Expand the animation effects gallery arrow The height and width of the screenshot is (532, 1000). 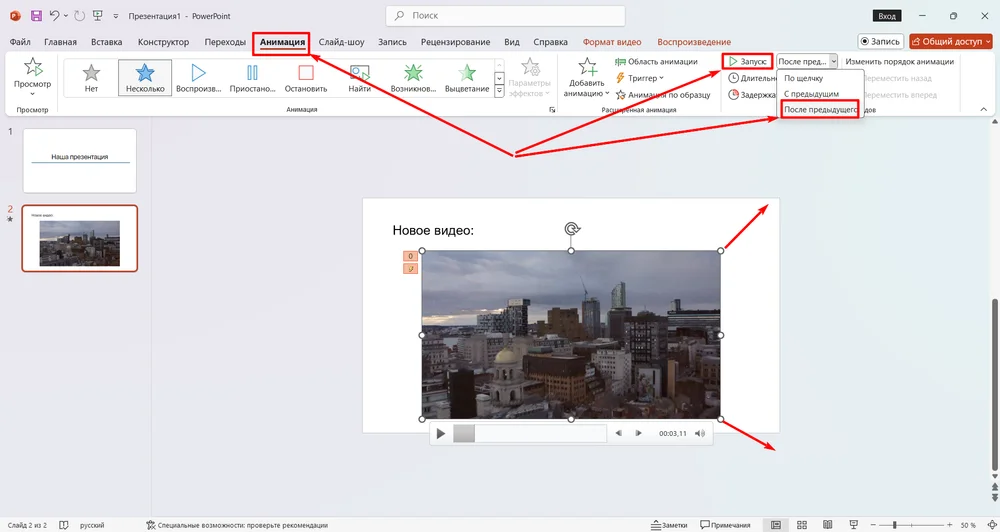tap(499, 93)
